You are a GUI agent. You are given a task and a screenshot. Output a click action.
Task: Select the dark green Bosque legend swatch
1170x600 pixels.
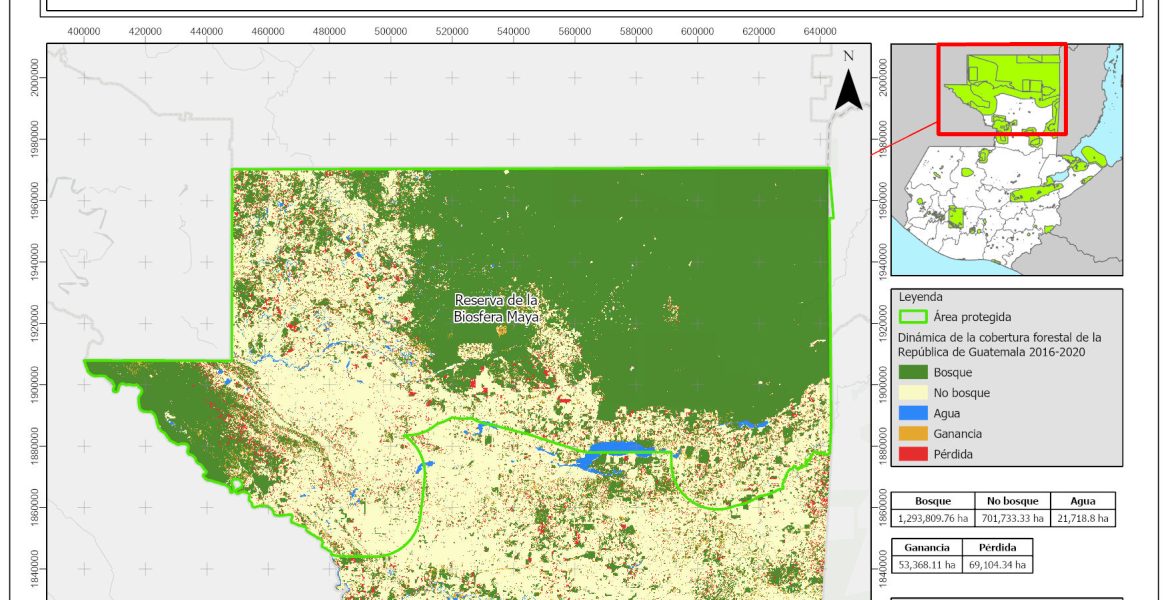point(912,372)
